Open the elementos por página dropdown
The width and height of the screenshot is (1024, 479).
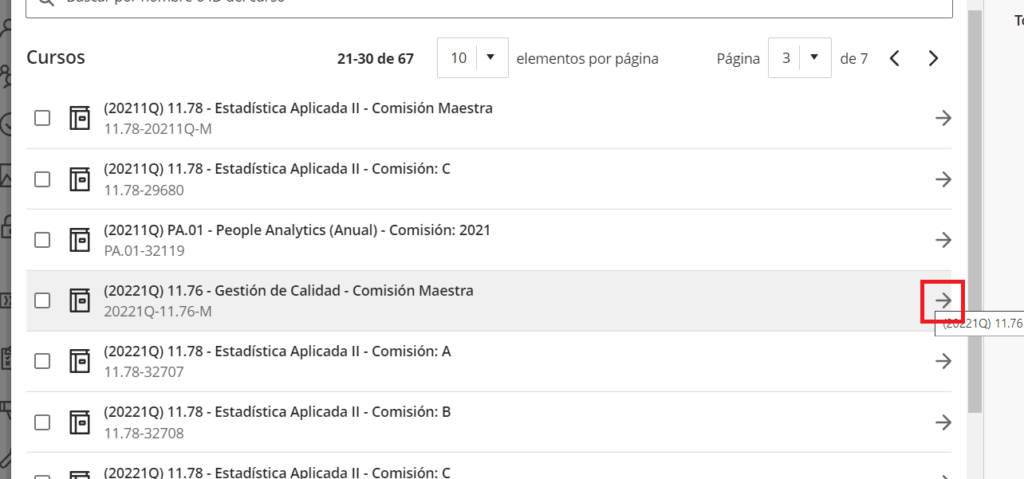(472, 58)
